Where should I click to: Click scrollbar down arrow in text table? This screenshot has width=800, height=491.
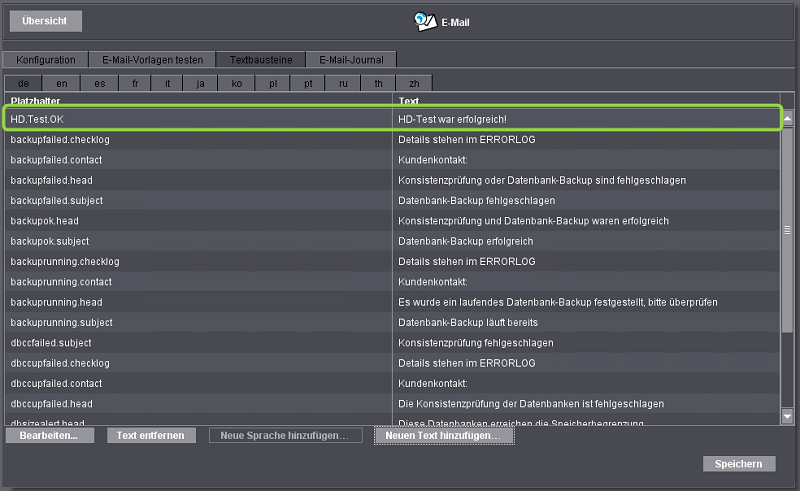[x=787, y=415]
